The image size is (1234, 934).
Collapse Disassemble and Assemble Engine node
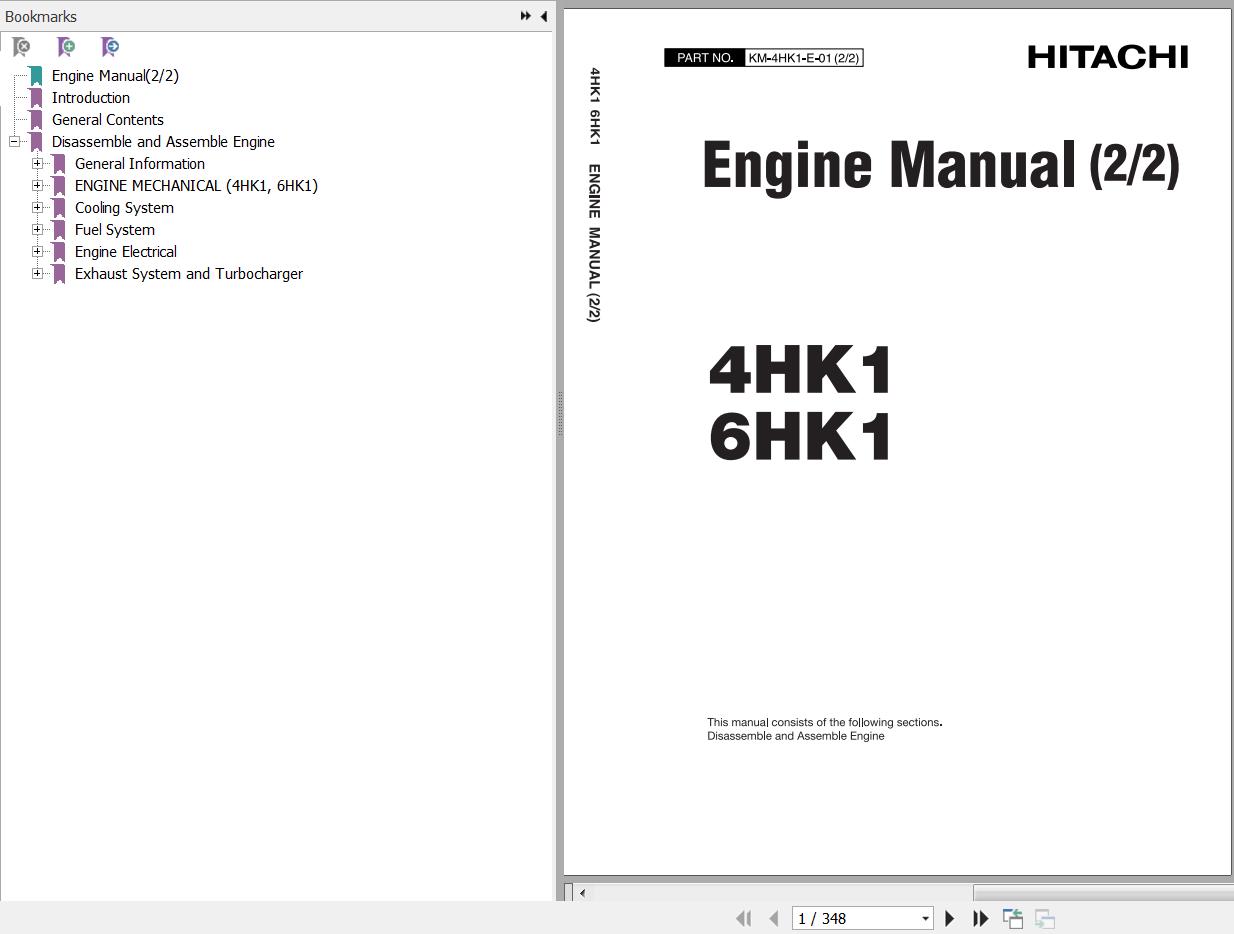click(14, 142)
